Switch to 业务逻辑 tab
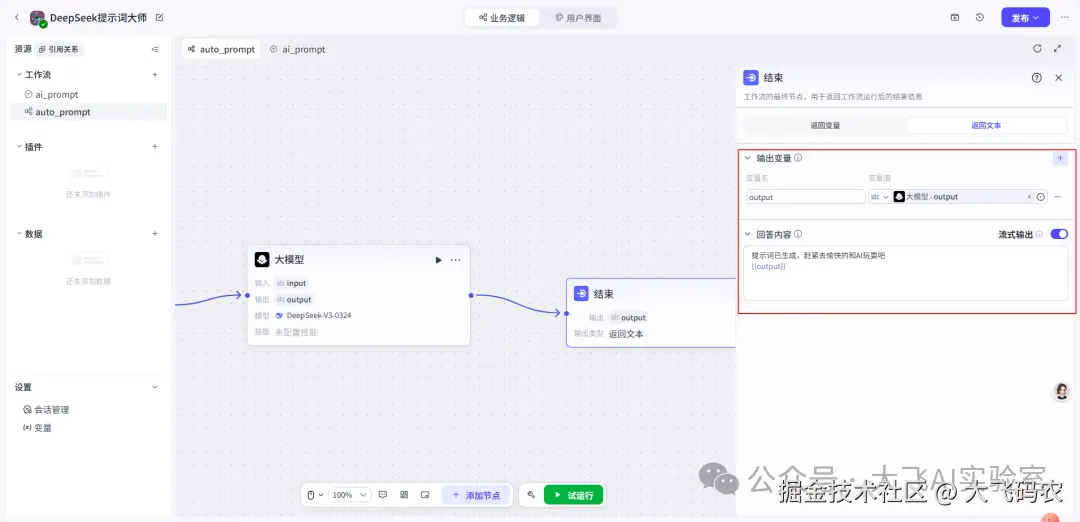This screenshot has height=522, width=1080. tap(502, 18)
